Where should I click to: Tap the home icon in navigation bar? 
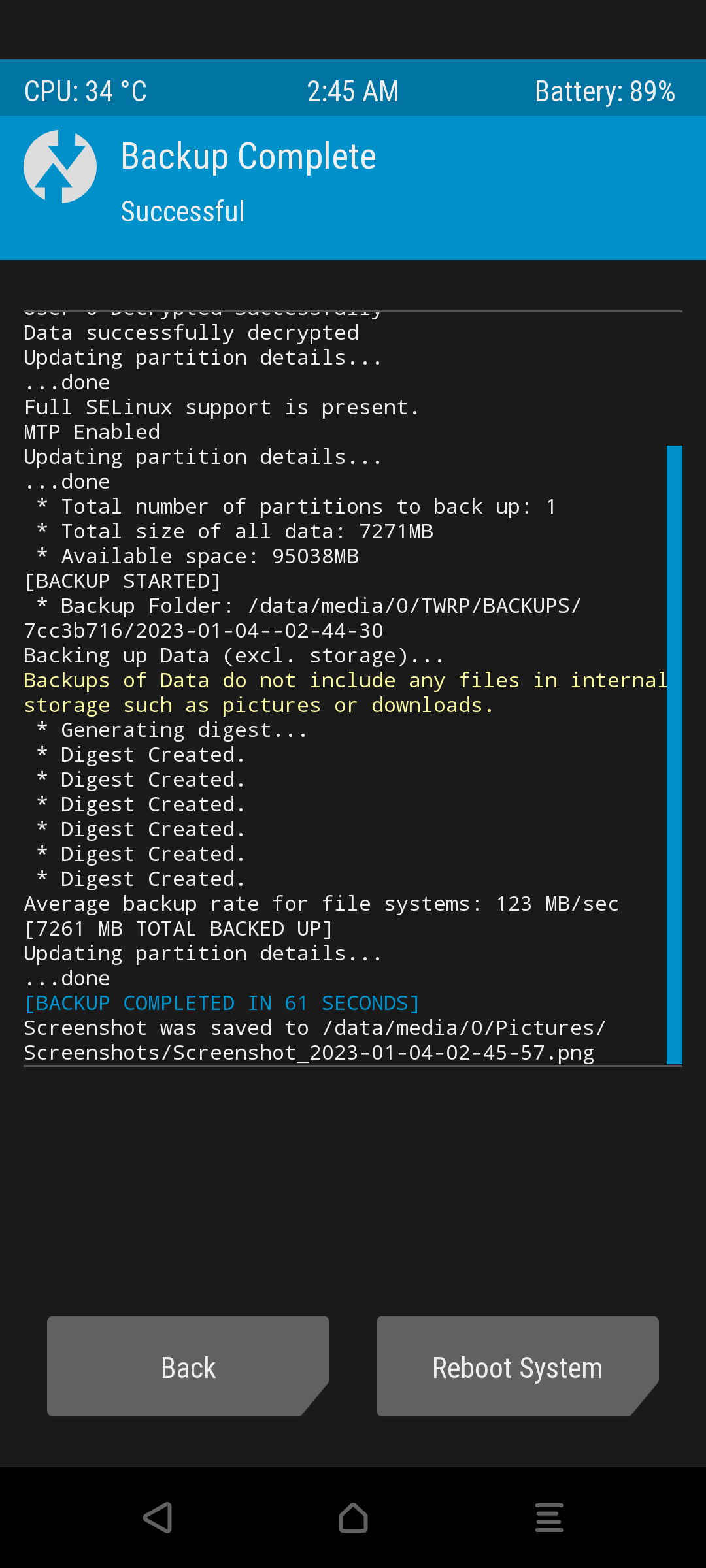[353, 1517]
